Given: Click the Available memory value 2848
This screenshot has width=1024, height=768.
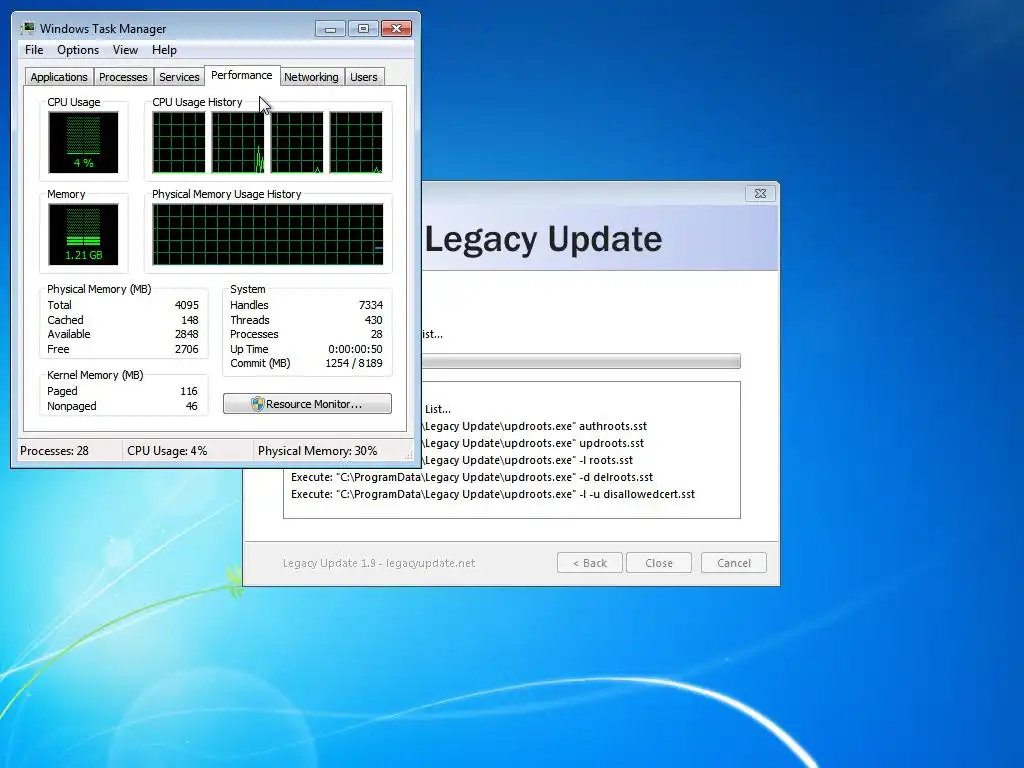Looking at the screenshot, I should tap(187, 334).
